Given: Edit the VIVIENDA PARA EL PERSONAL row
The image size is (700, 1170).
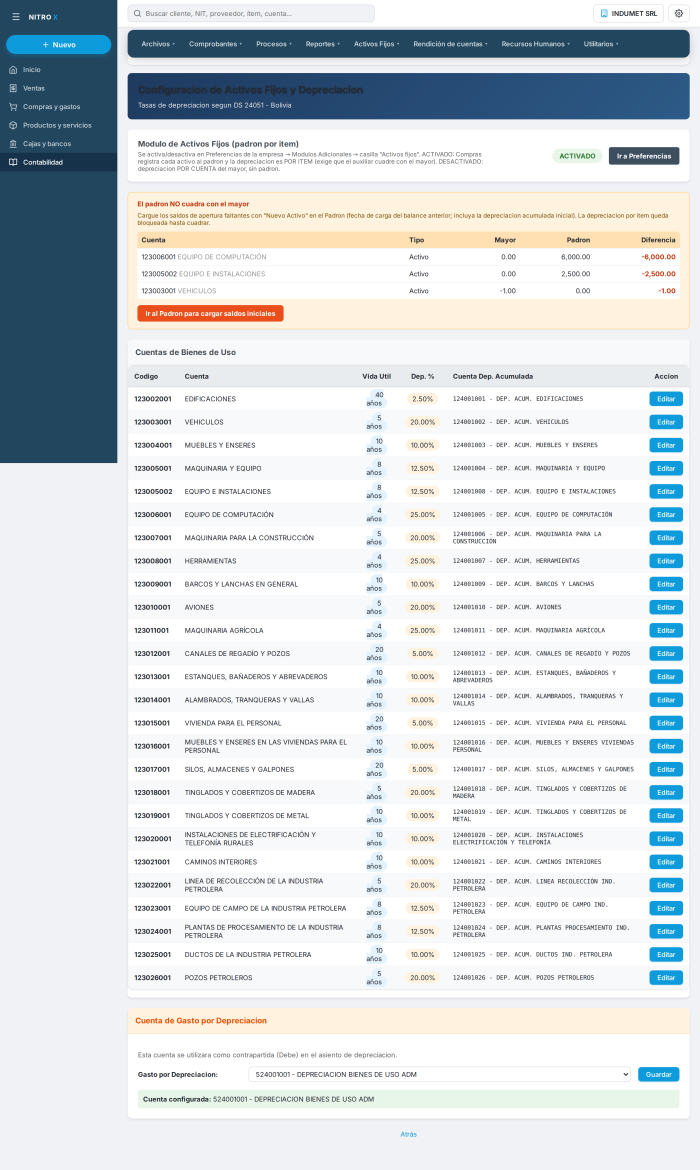Looking at the screenshot, I should click(x=666, y=723).
